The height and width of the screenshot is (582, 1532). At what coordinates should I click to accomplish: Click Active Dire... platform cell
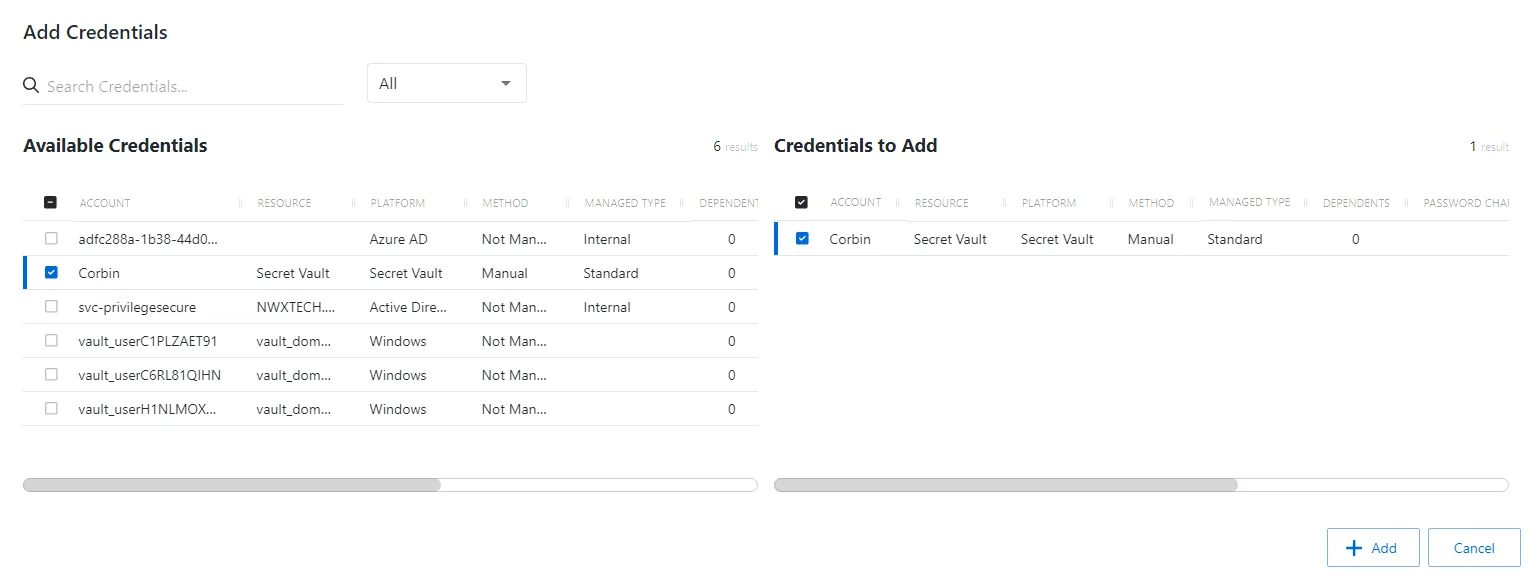[x=409, y=307]
